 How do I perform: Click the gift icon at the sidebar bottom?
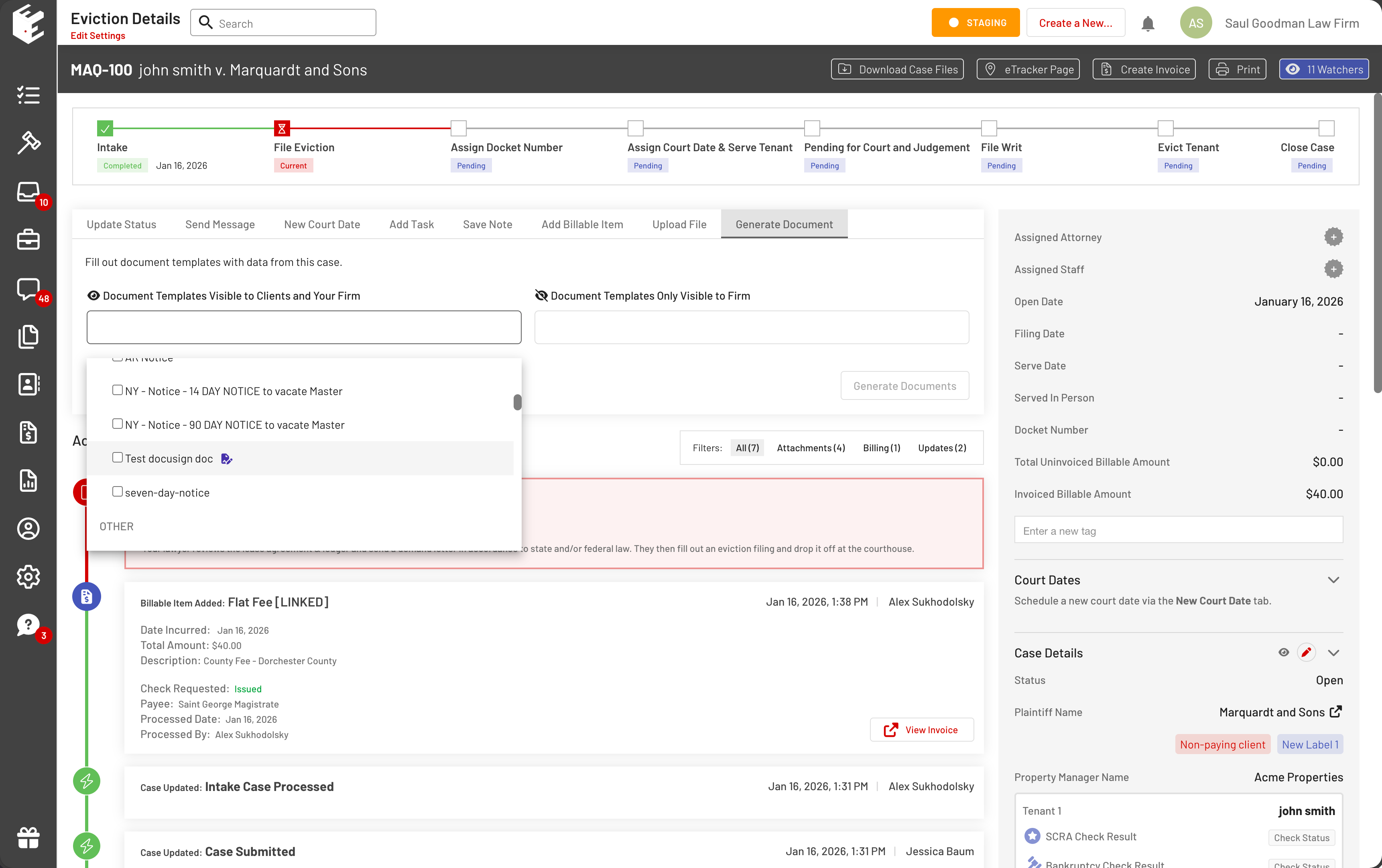[x=28, y=838]
